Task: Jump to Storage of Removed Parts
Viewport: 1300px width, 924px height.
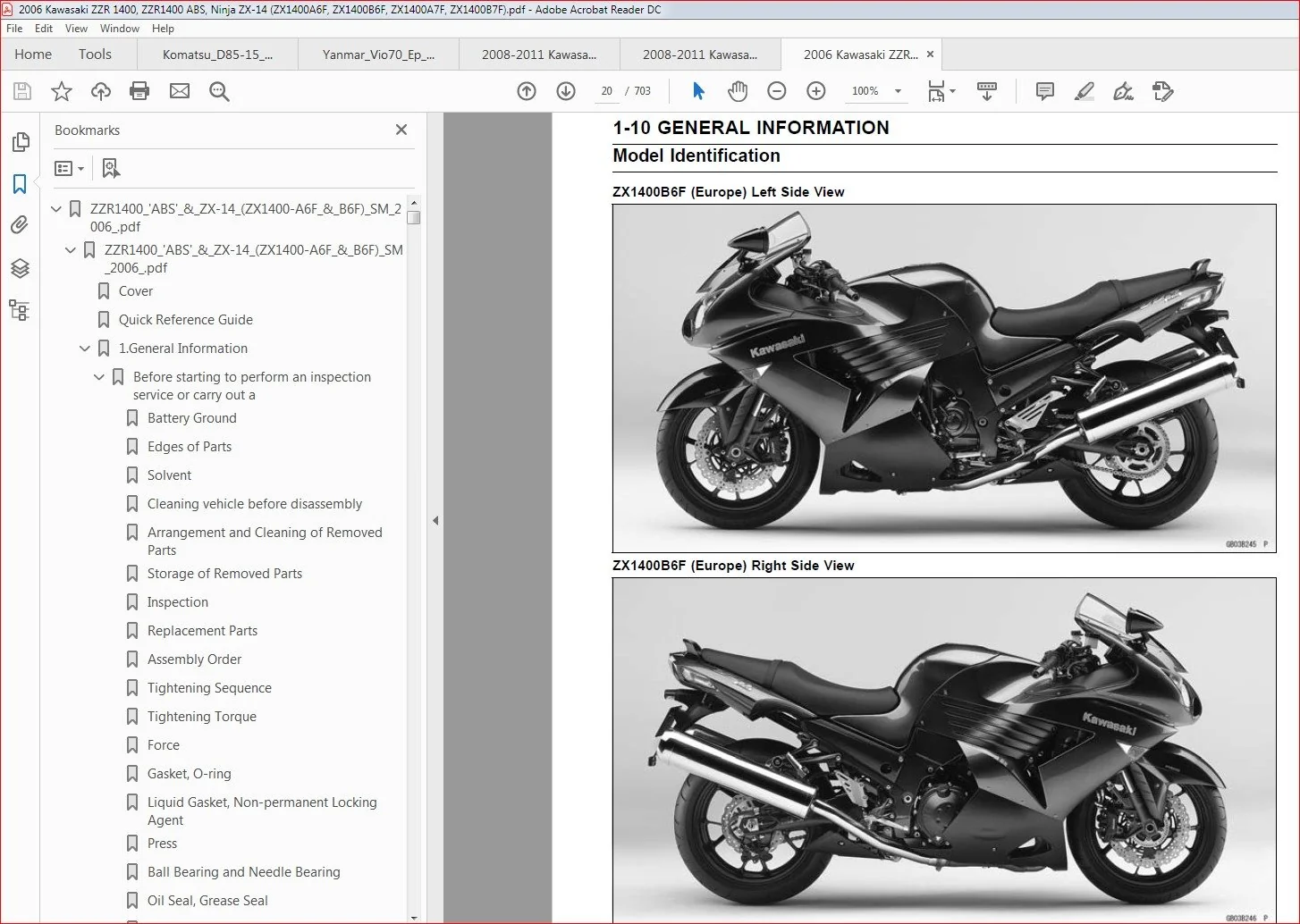Action: pyautogui.click(x=224, y=574)
